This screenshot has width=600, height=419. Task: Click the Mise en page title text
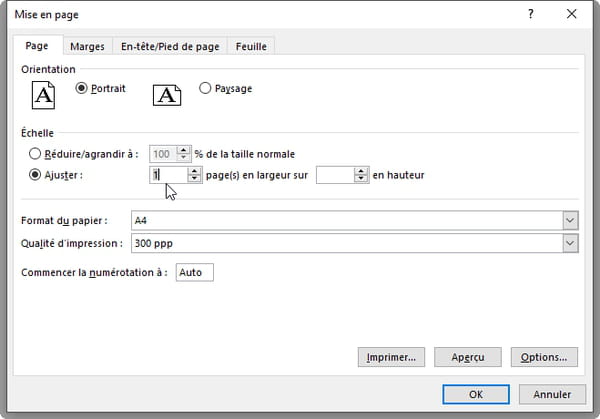tap(47, 15)
